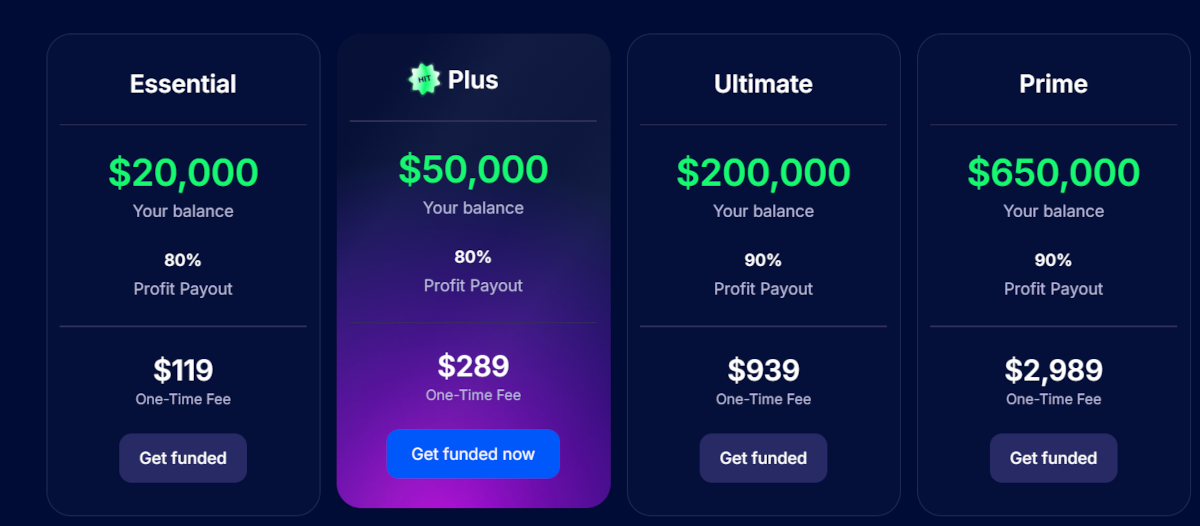Image resolution: width=1200 pixels, height=526 pixels.
Task: Click the 90% payout in Prime card
Action: point(1053,260)
